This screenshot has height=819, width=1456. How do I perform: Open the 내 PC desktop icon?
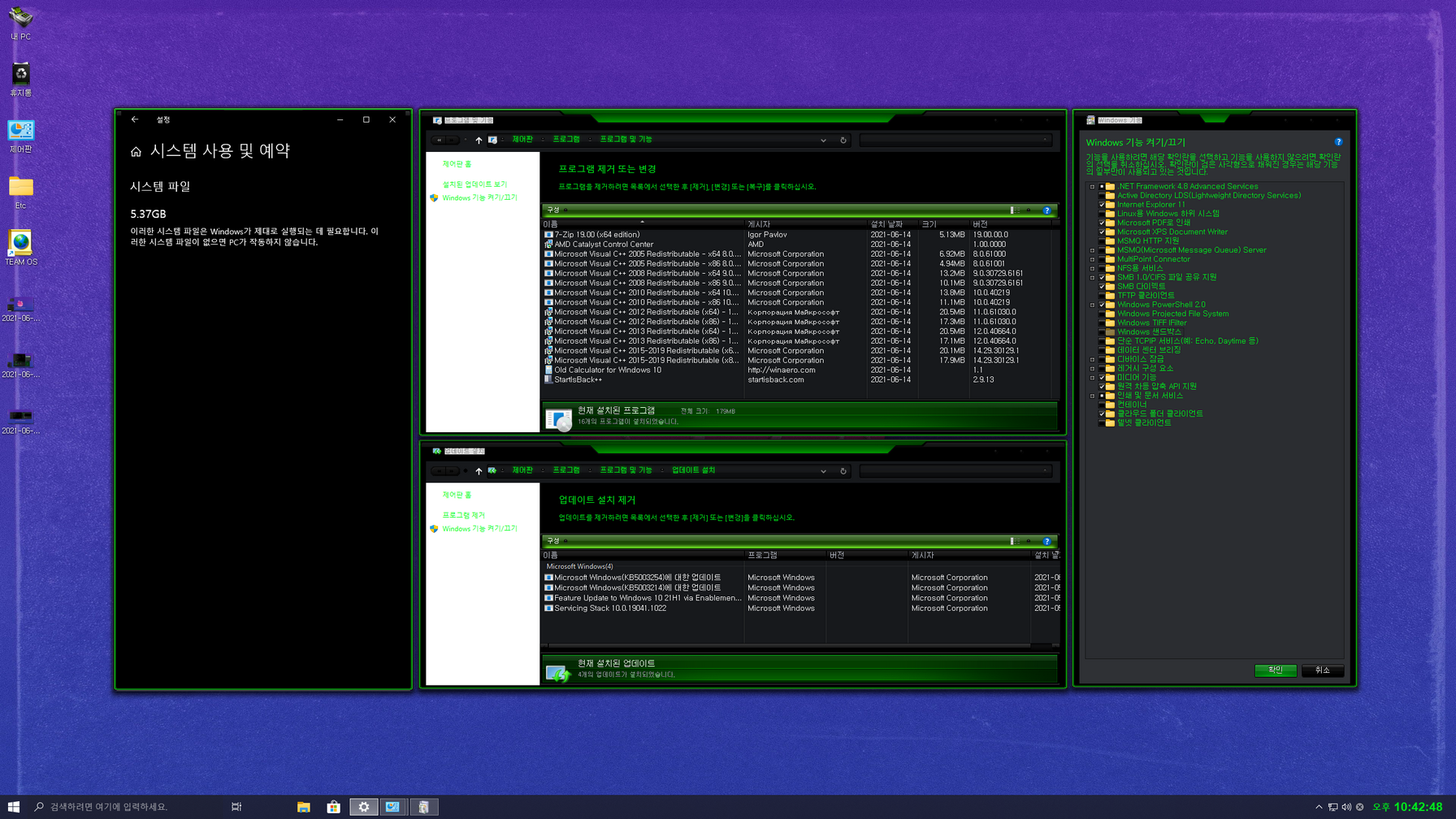point(20,23)
